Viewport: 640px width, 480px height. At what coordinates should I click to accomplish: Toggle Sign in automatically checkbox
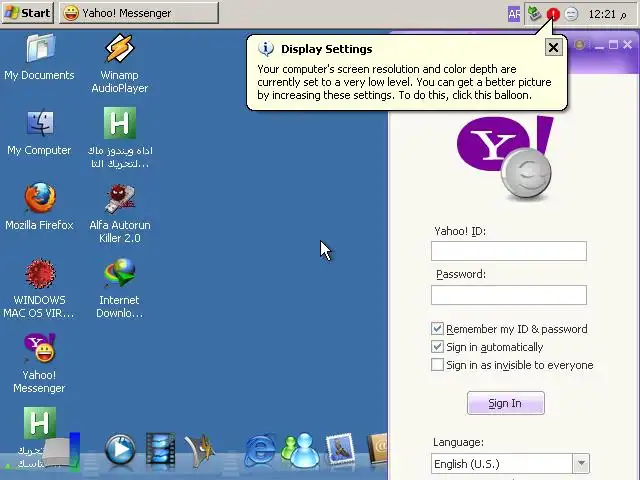[437, 347]
